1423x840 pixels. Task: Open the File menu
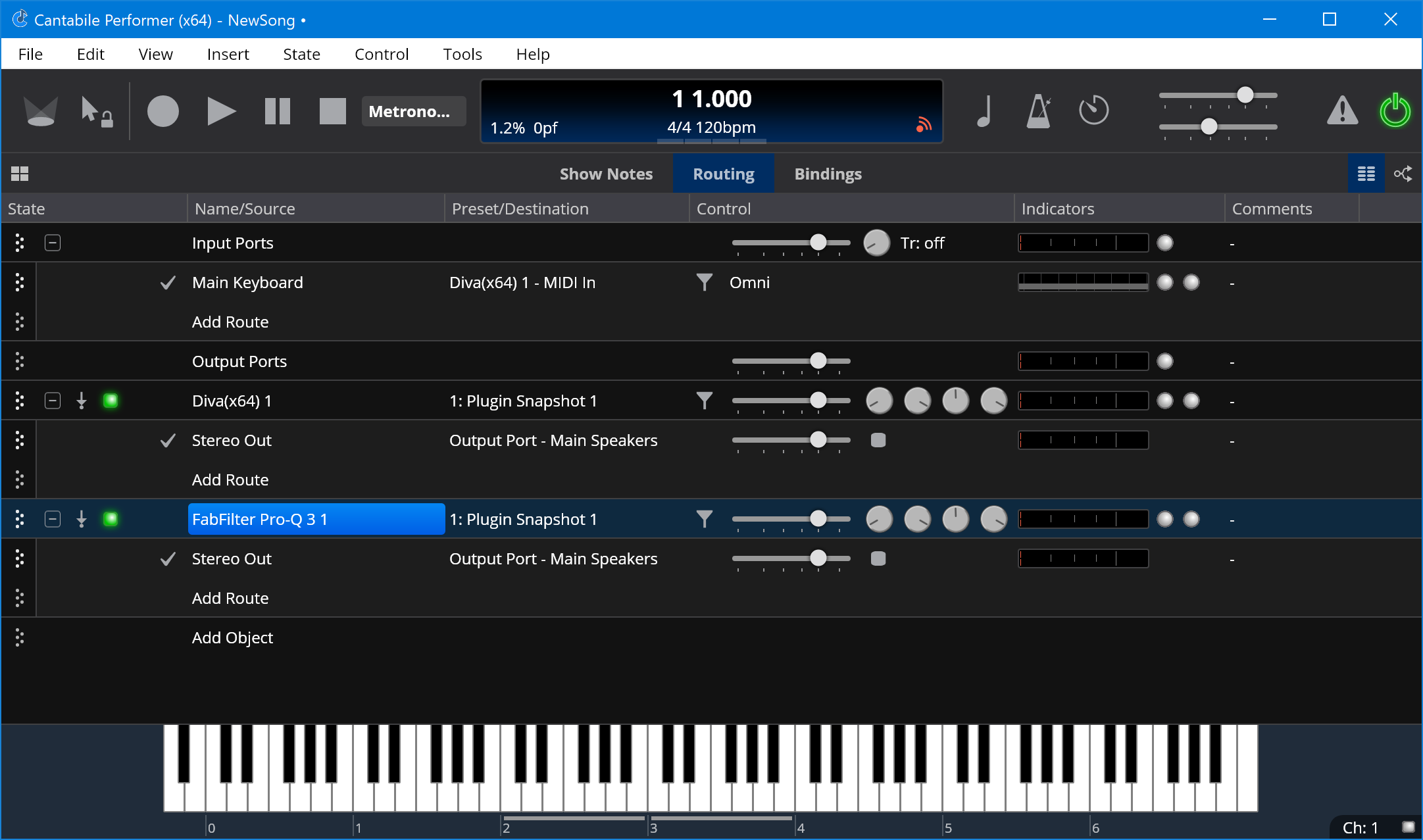pos(30,54)
